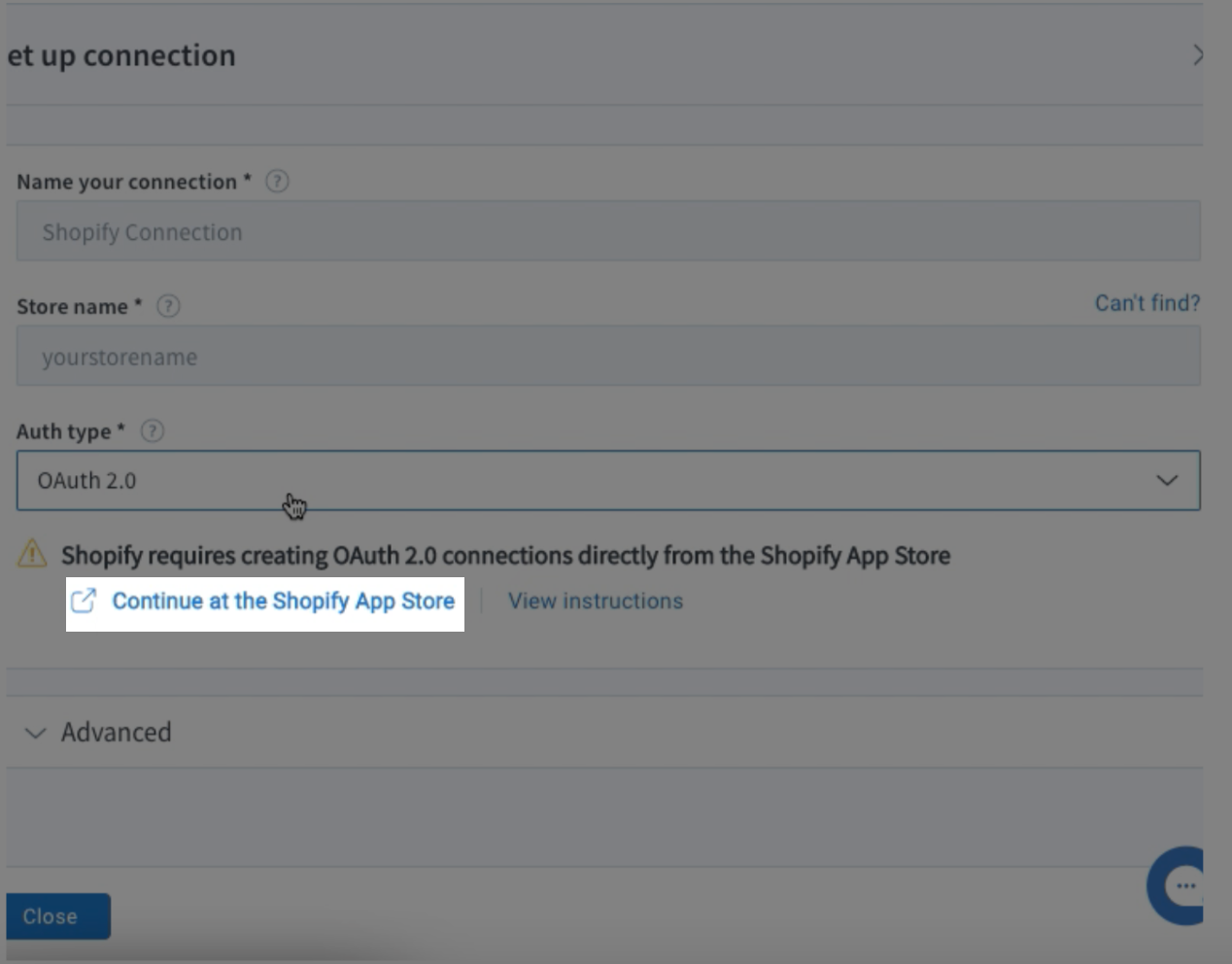Image resolution: width=1232 pixels, height=964 pixels.
Task: Open the View instructions link
Action: (596, 601)
